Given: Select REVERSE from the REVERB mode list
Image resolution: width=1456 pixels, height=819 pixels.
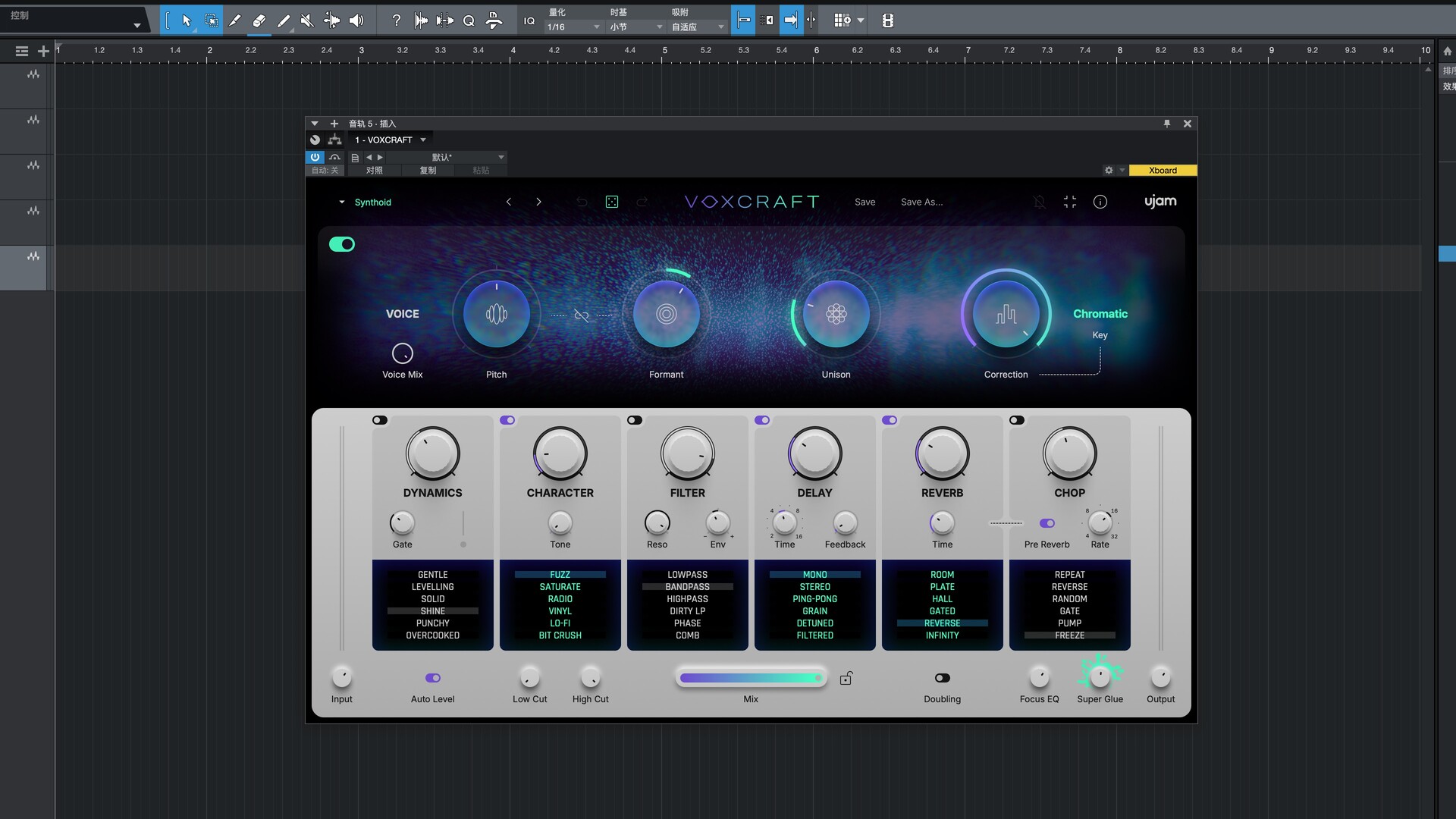Looking at the screenshot, I should pos(942,623).
